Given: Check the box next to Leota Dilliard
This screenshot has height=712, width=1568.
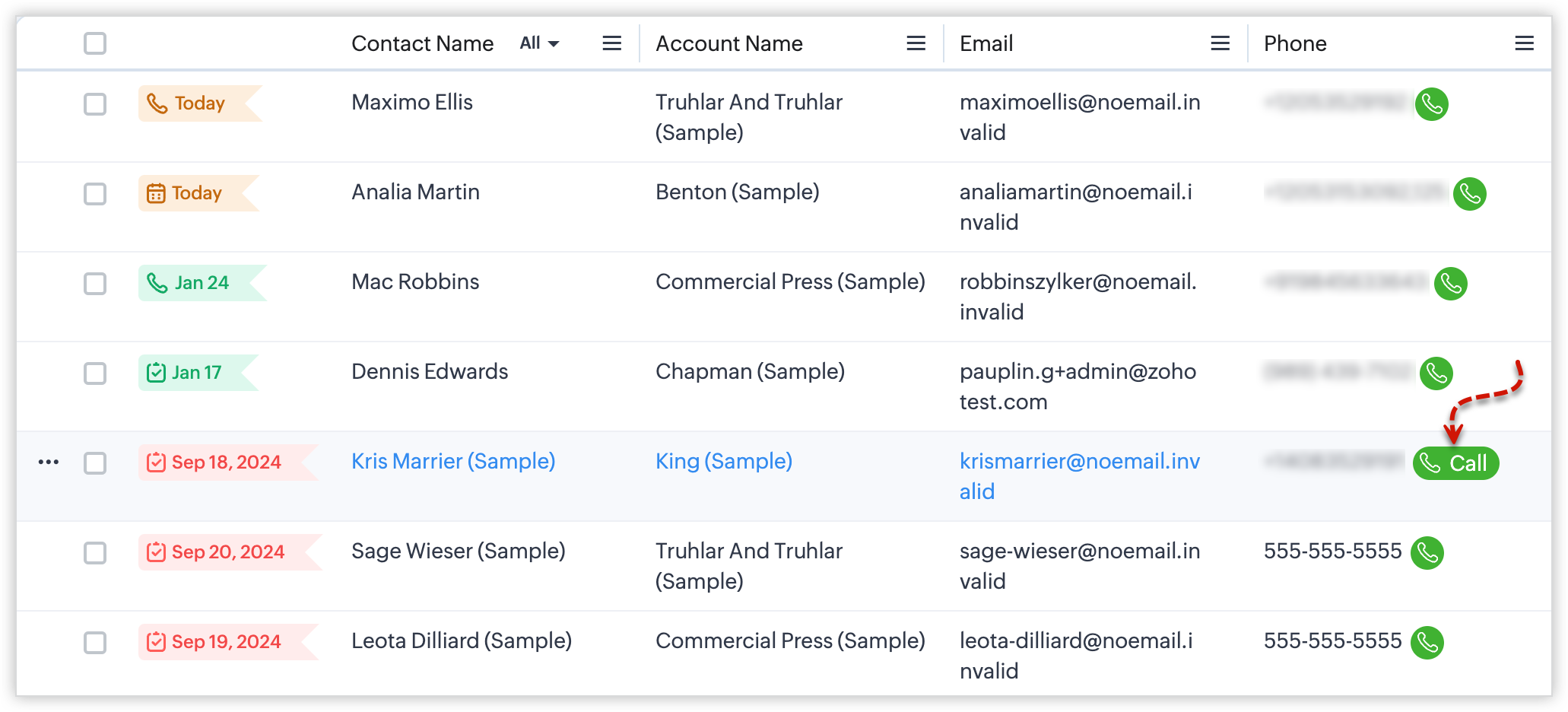Looking at the screenshot, I should click(95, 643).
